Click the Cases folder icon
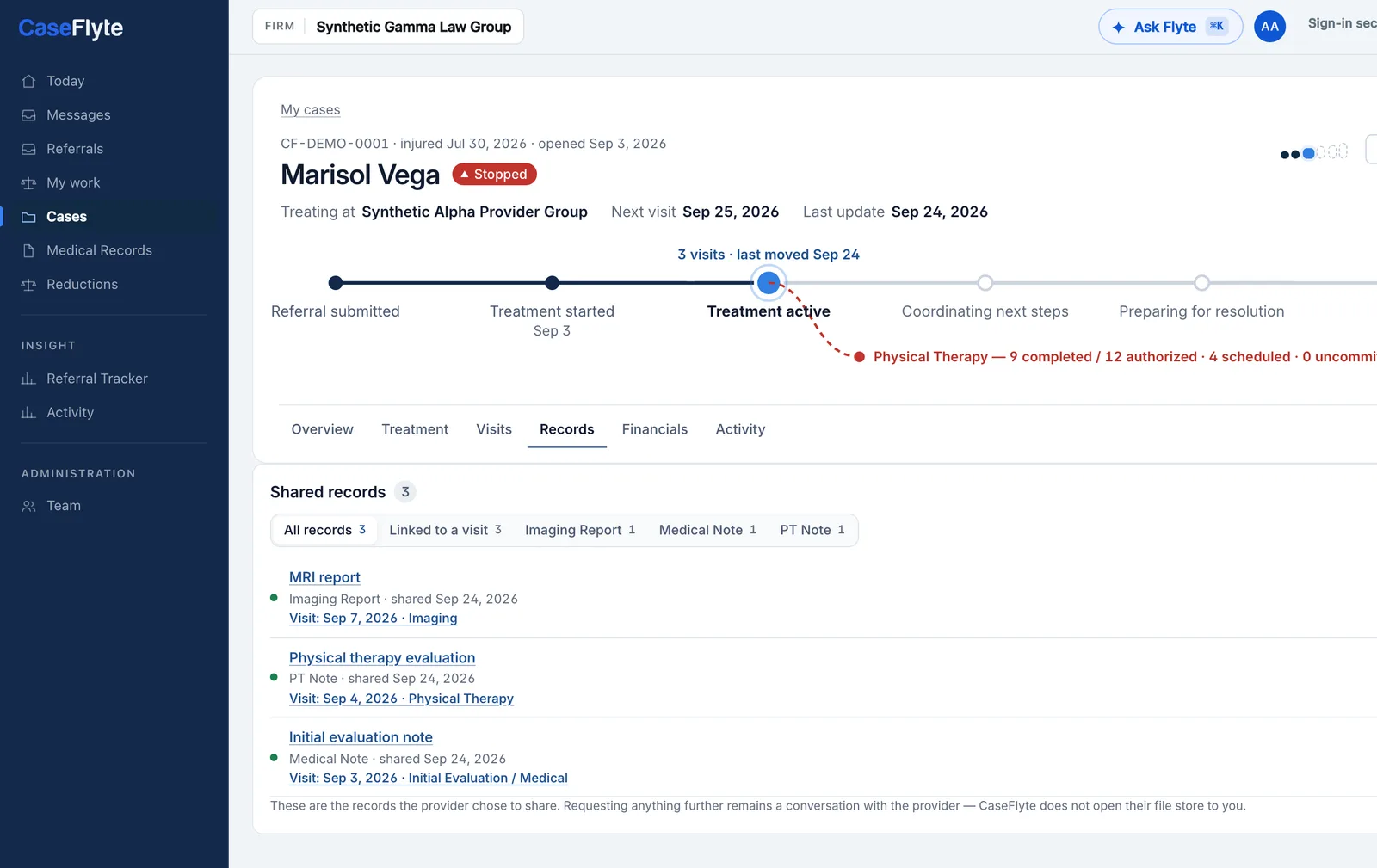Image resolution: width=1377 pixels, height=868 pixels. tap(28, 217)
